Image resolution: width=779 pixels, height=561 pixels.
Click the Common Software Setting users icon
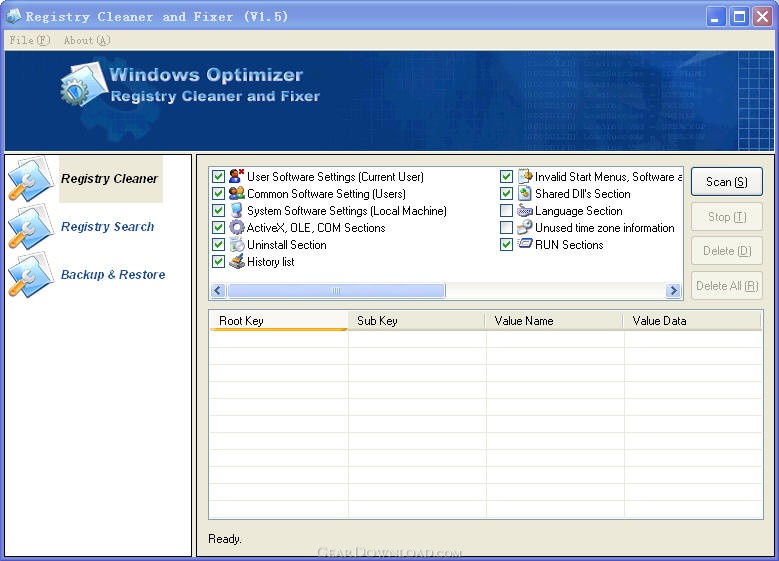(x=236, y=193)
